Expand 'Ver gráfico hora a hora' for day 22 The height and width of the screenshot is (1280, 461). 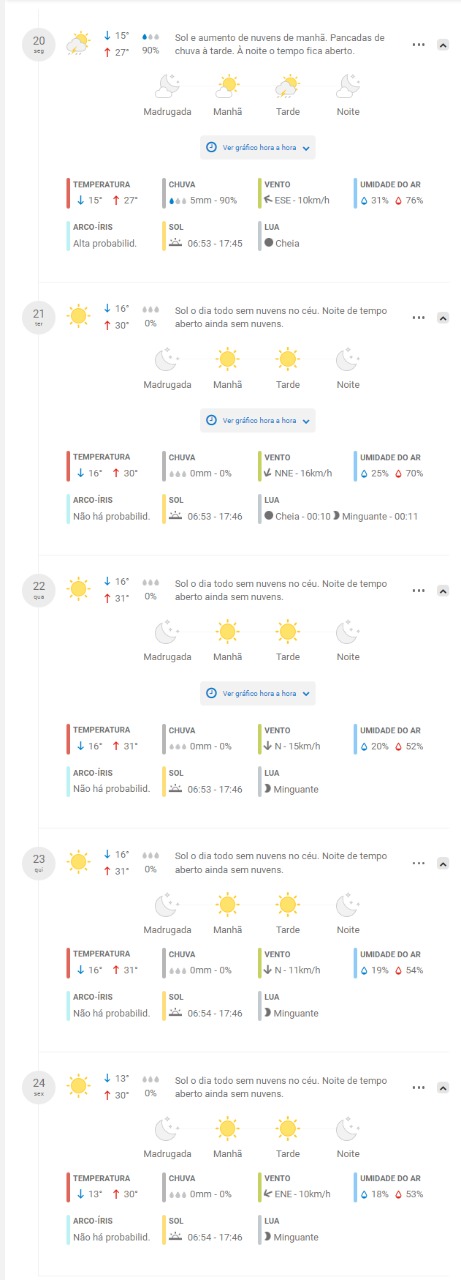pos(258,693)
